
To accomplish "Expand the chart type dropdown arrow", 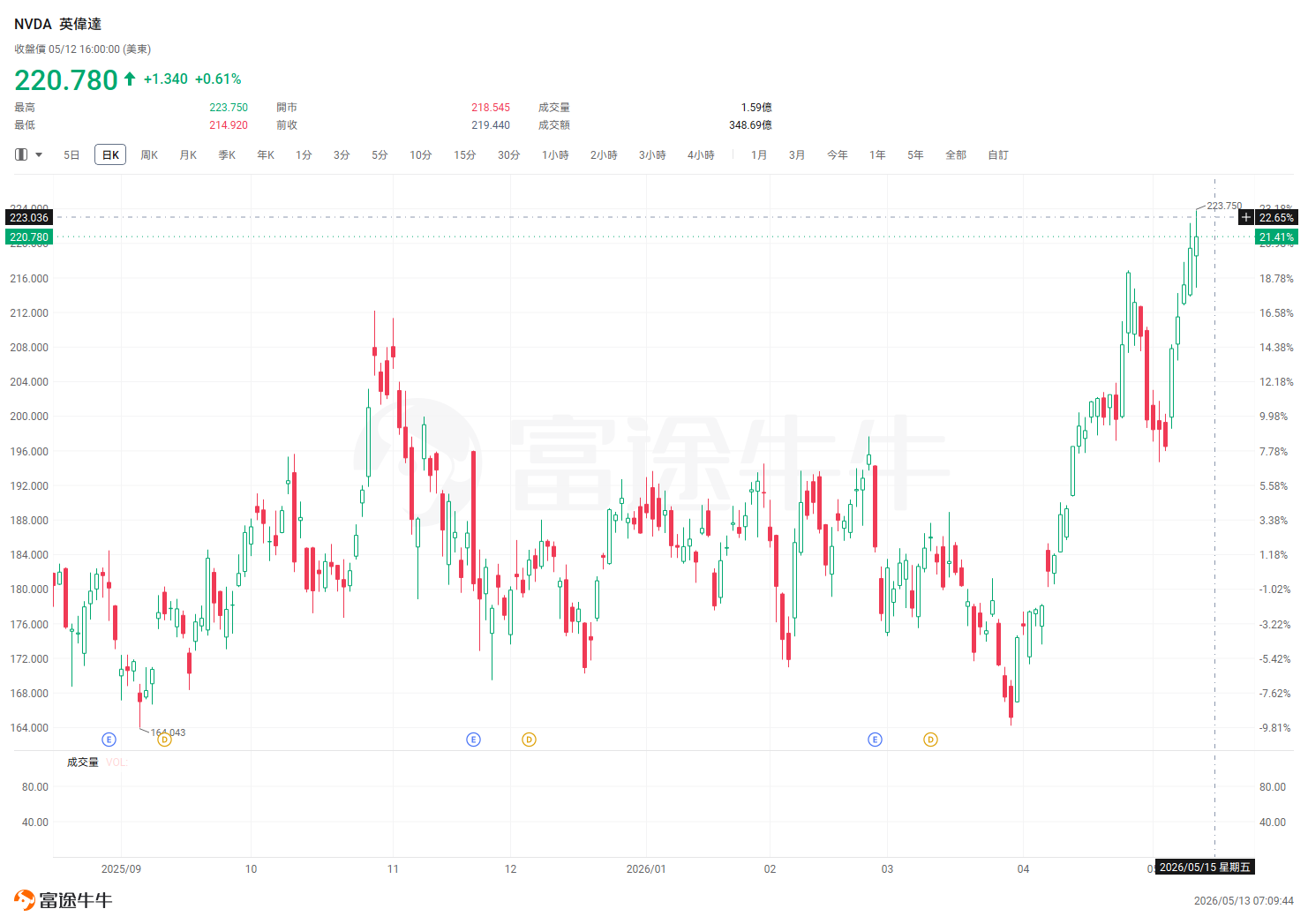I will 39,155.
